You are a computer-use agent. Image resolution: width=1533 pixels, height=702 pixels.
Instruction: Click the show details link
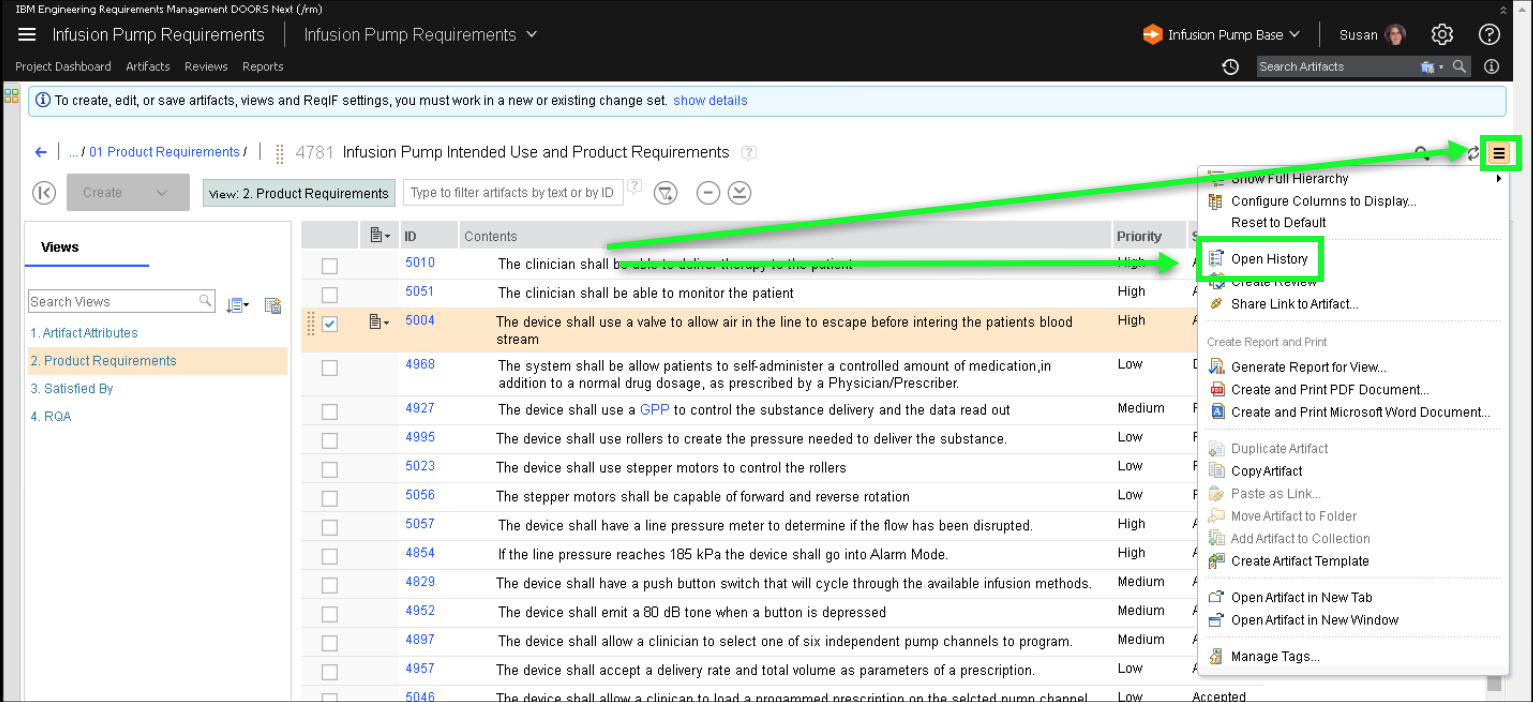coord(710,101)
